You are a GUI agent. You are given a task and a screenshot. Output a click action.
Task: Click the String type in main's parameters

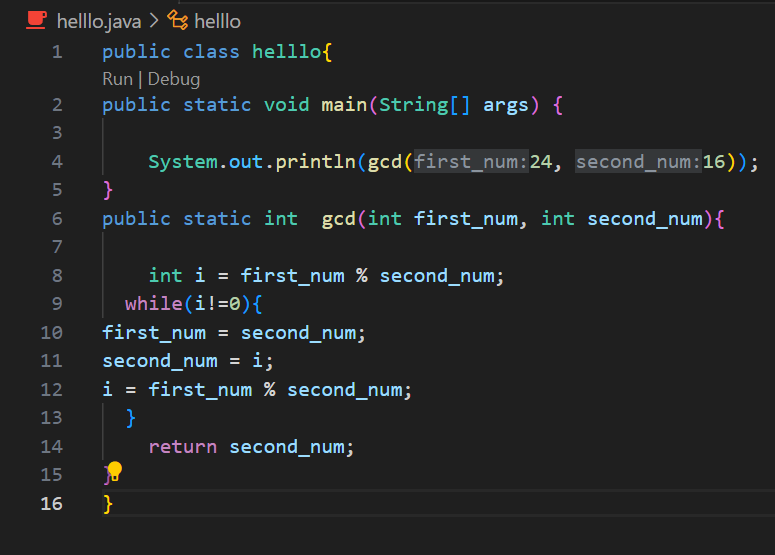412,105
